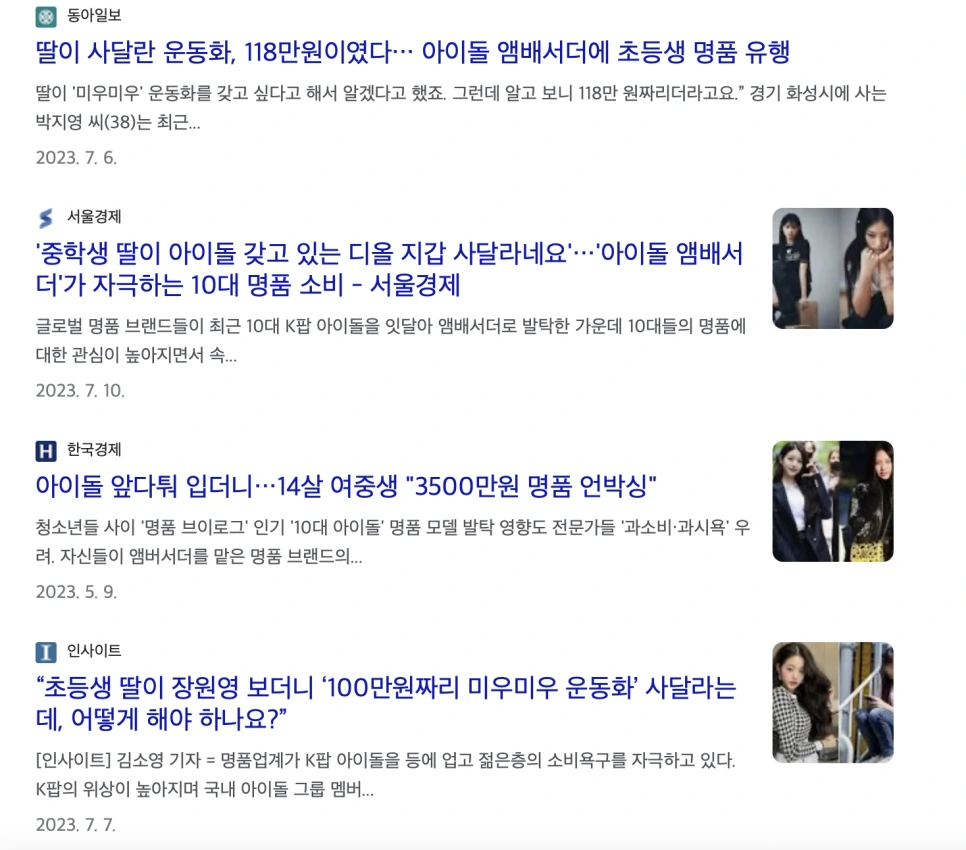Click the 한국경제 H logo icon
This screenshot has height=850, width=966.
(46, 451)
